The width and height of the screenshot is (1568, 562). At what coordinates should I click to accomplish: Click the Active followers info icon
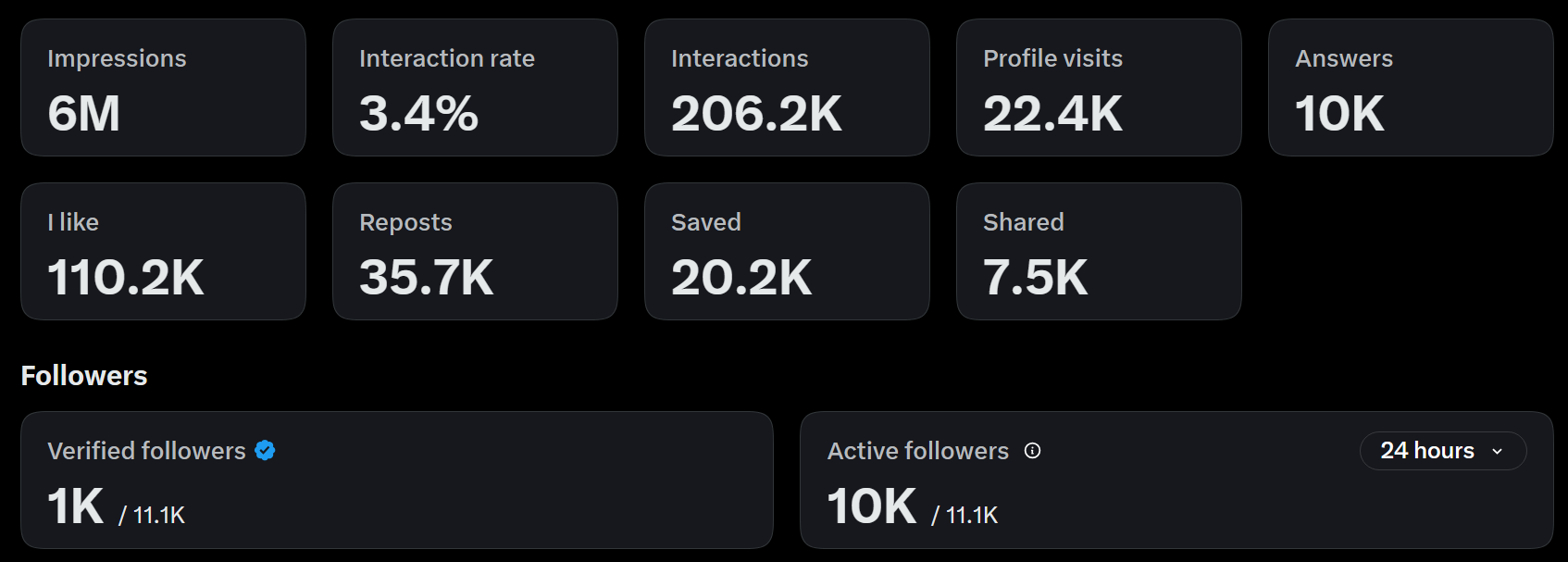(x=1032, y=451)
